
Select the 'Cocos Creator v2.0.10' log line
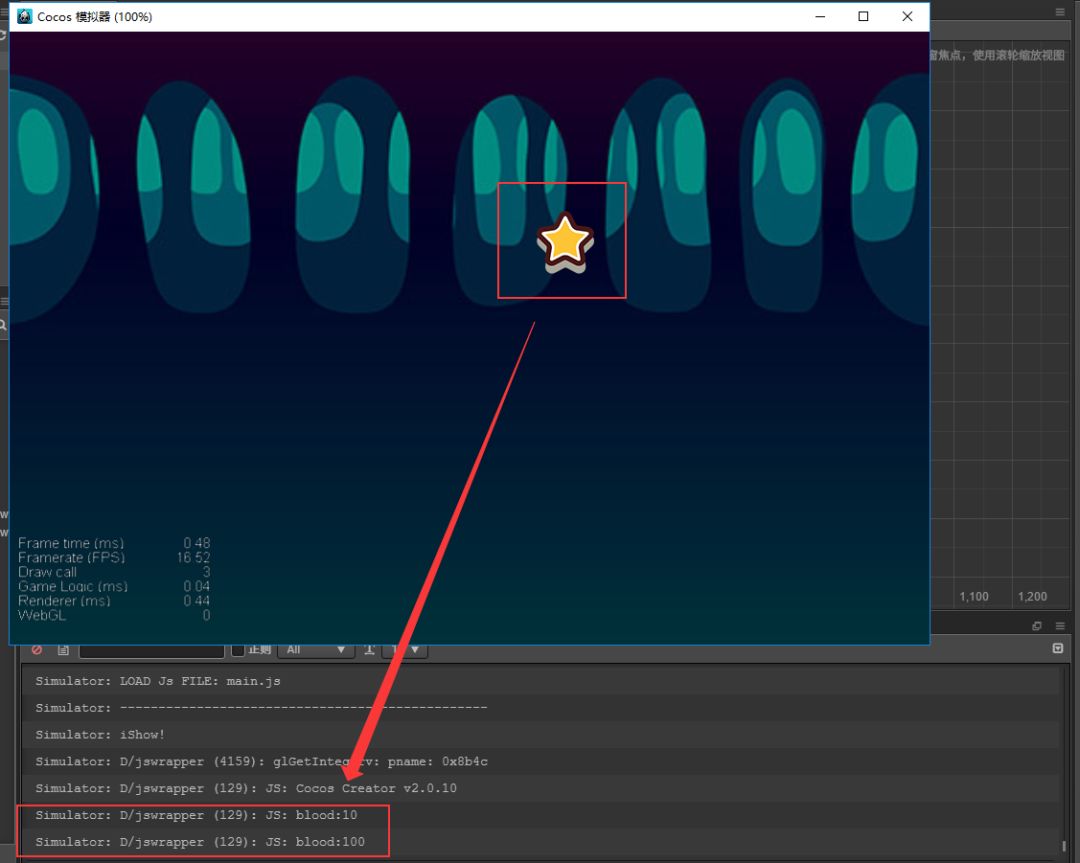[541, 789]
